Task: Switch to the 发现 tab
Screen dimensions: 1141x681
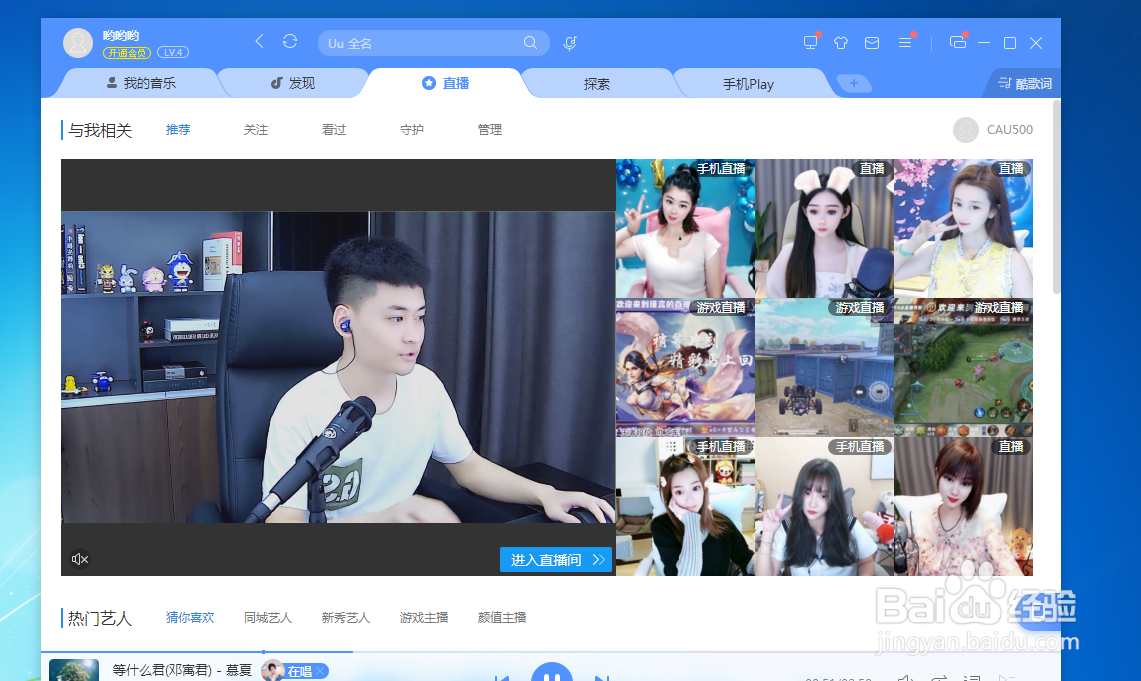Action: coord(293,83)
